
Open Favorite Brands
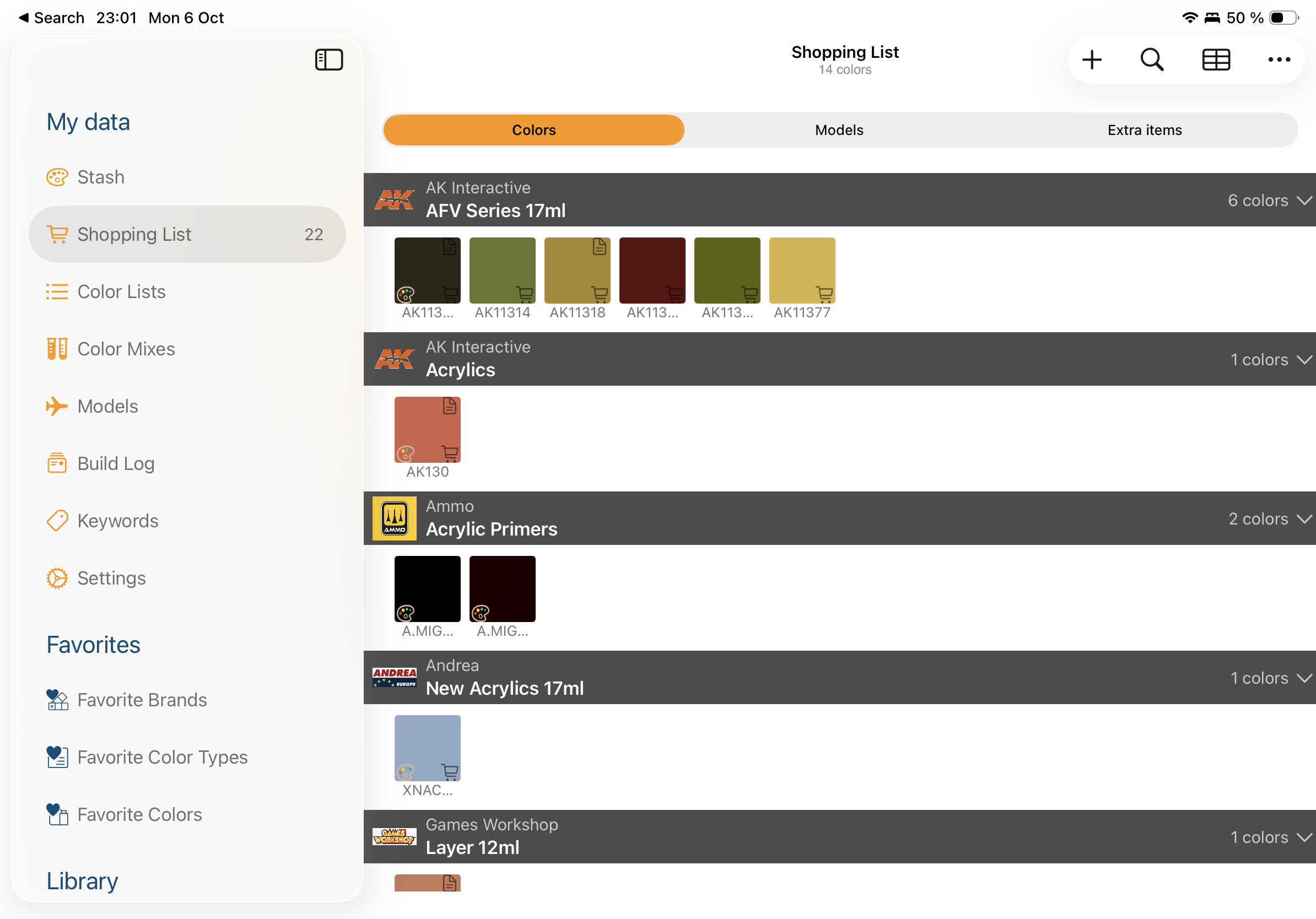[142, 700]
